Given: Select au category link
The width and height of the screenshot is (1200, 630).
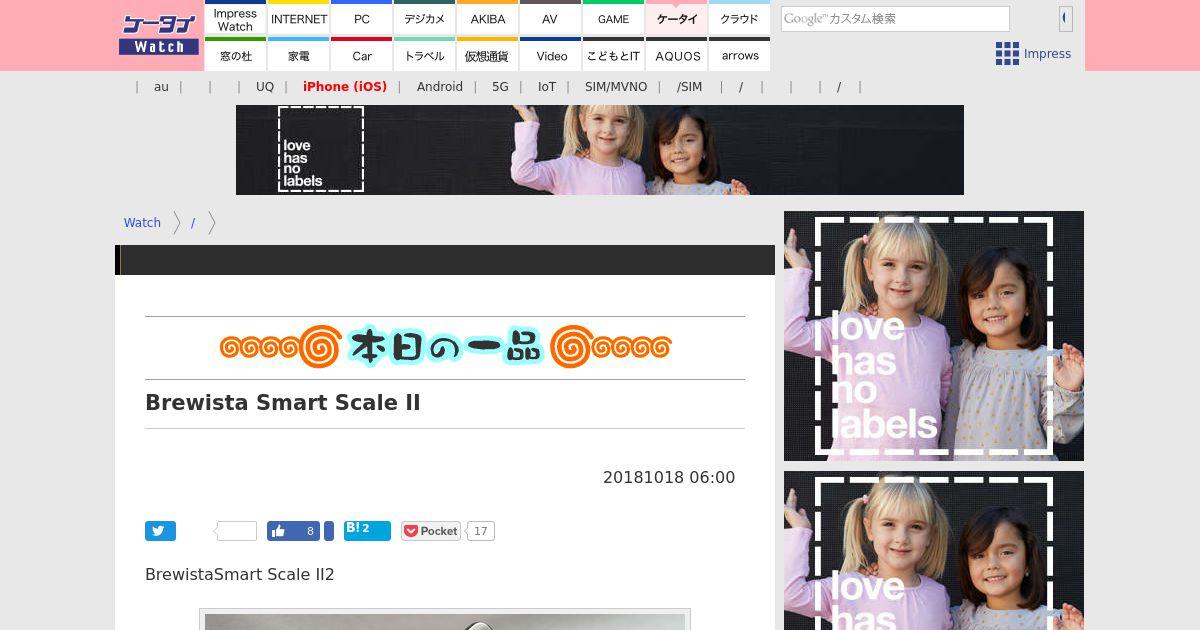Looking at the screenshot, I should 161,87.
